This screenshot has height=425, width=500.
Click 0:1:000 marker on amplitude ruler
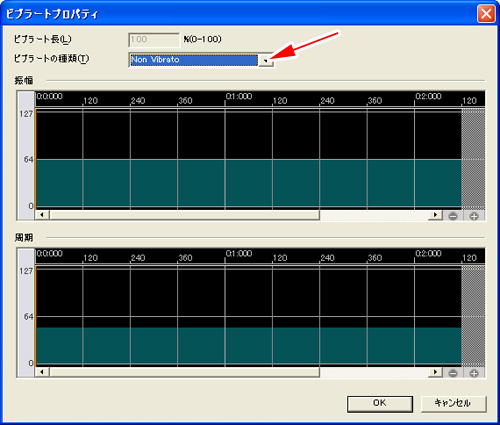[239, 96]
